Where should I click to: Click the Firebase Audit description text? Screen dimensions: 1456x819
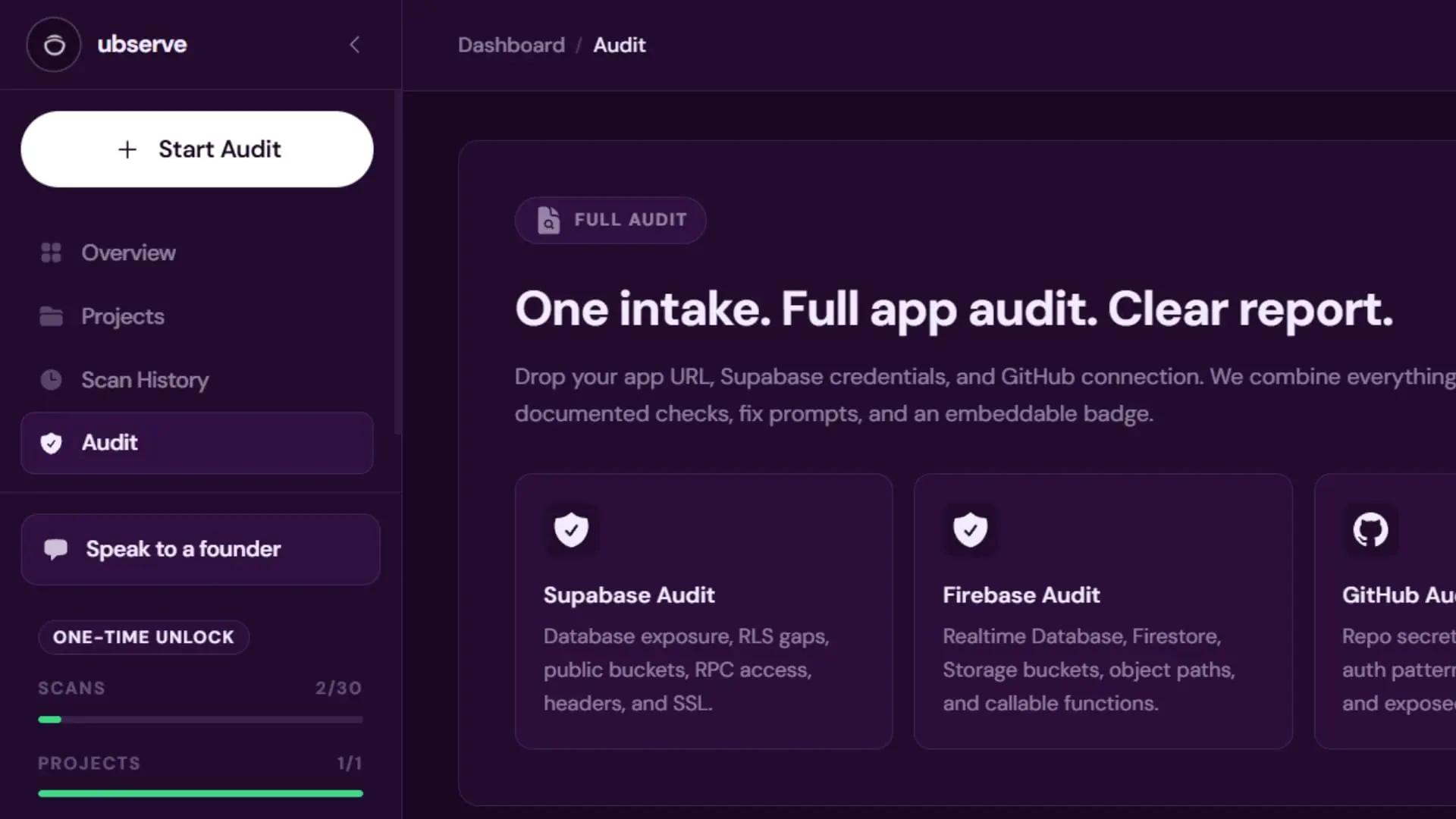tap(1088, 670)
